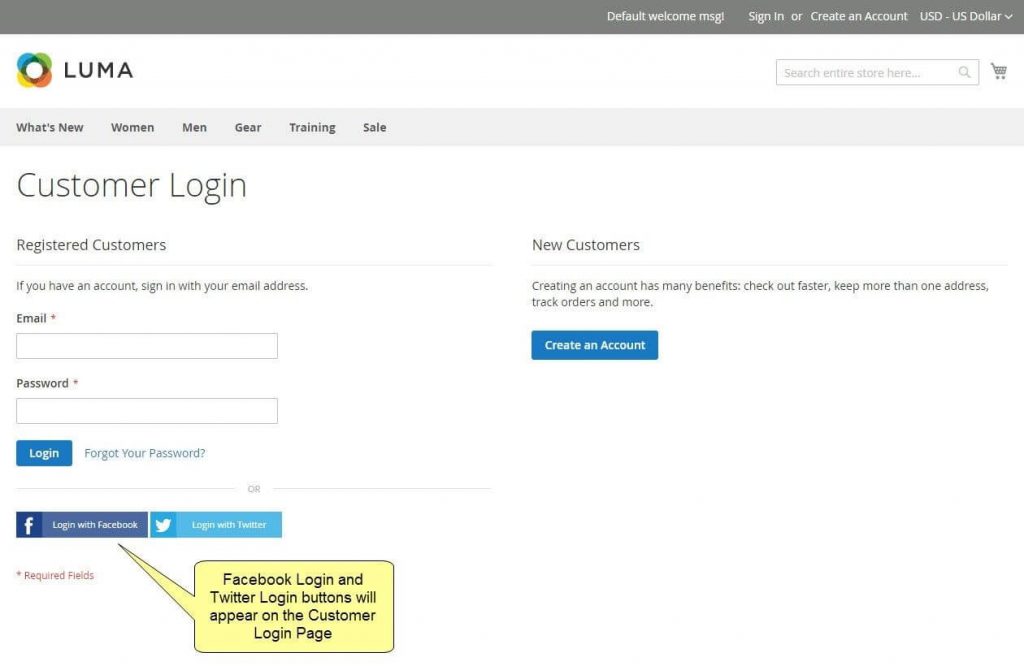Image resolution: width=1024 pixels, height=666 pixels.
Task: Click the Facebook f icon
Action: (x=29, y=525)
